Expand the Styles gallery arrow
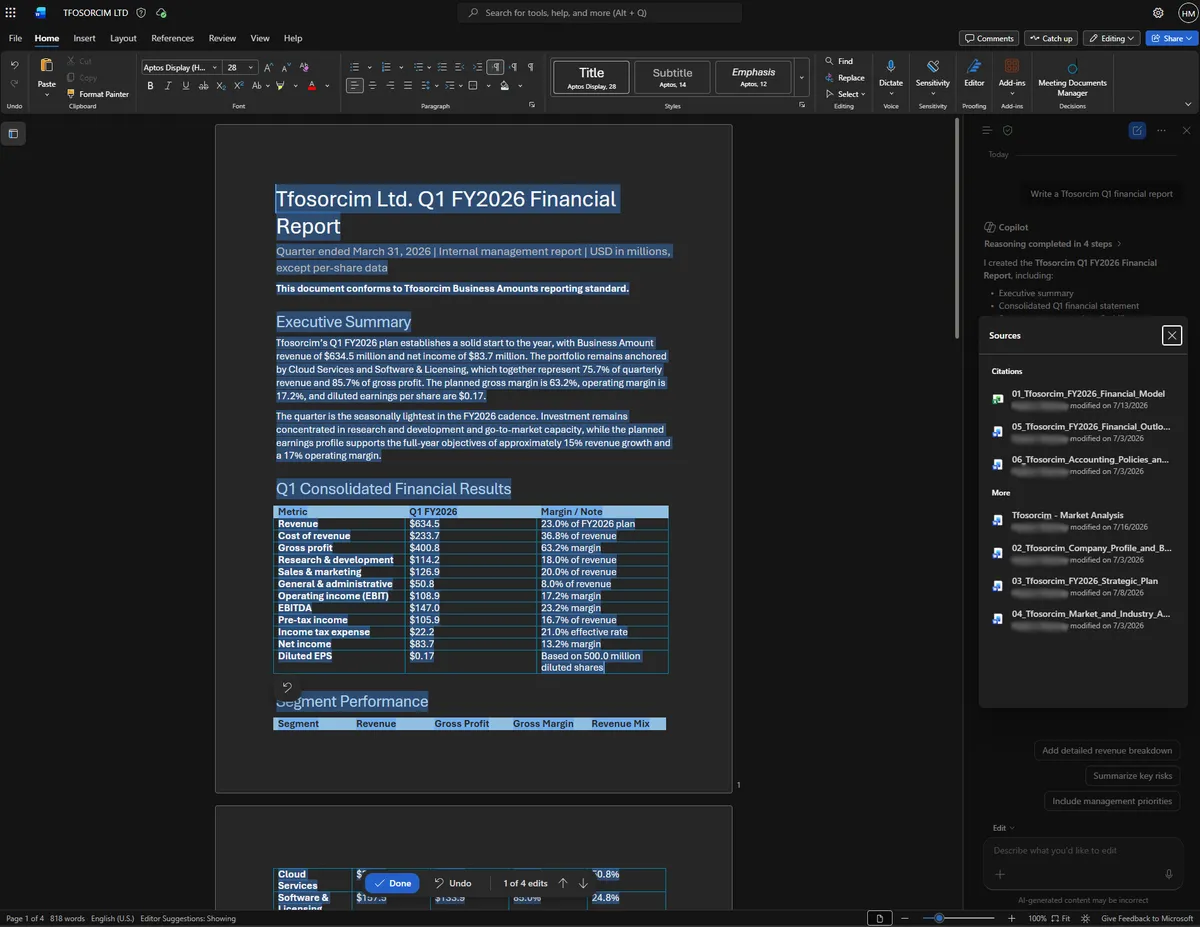Screen dimensions: 1200x927 [x=801, y=77]
